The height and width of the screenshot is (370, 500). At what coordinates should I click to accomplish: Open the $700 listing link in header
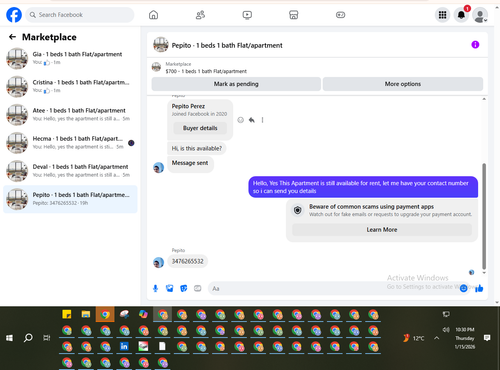point(206,71)
